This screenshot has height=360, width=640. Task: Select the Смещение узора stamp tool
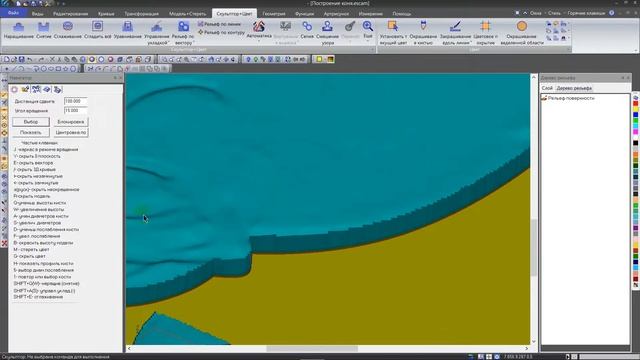pyautogui.click(x=327, y=33)
